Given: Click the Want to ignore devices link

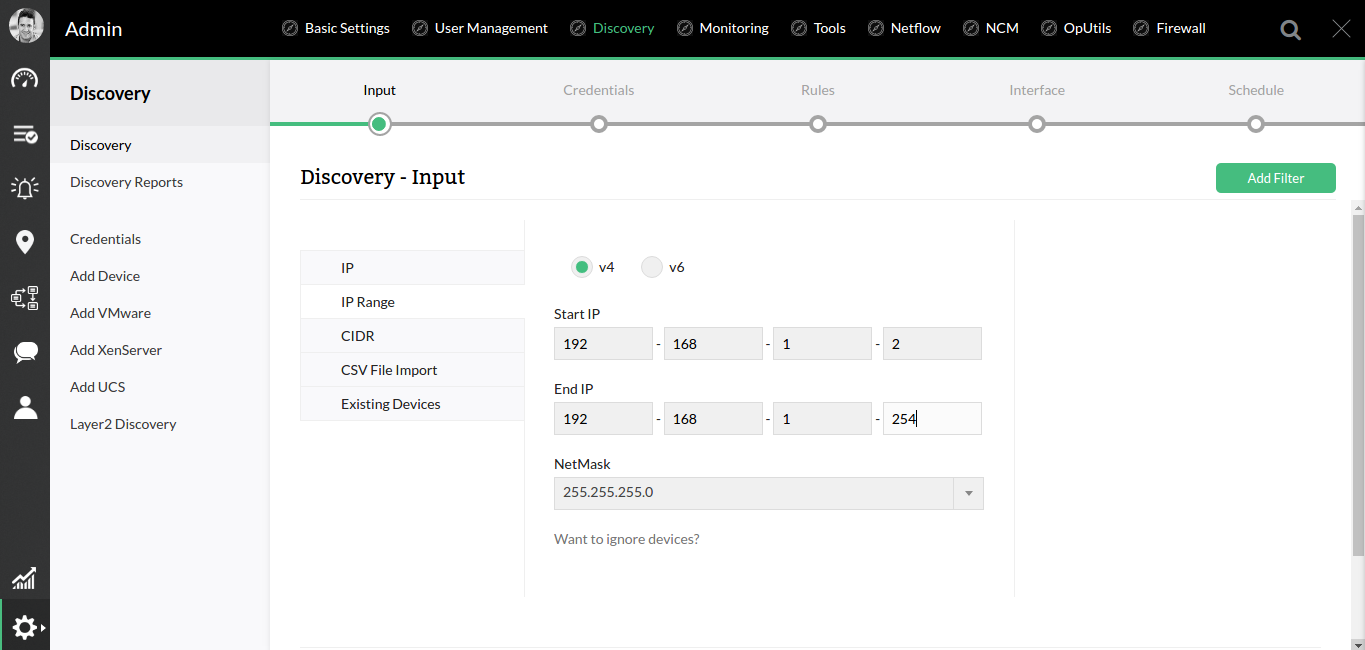Looking at the screenshot, I should point(626,539).
